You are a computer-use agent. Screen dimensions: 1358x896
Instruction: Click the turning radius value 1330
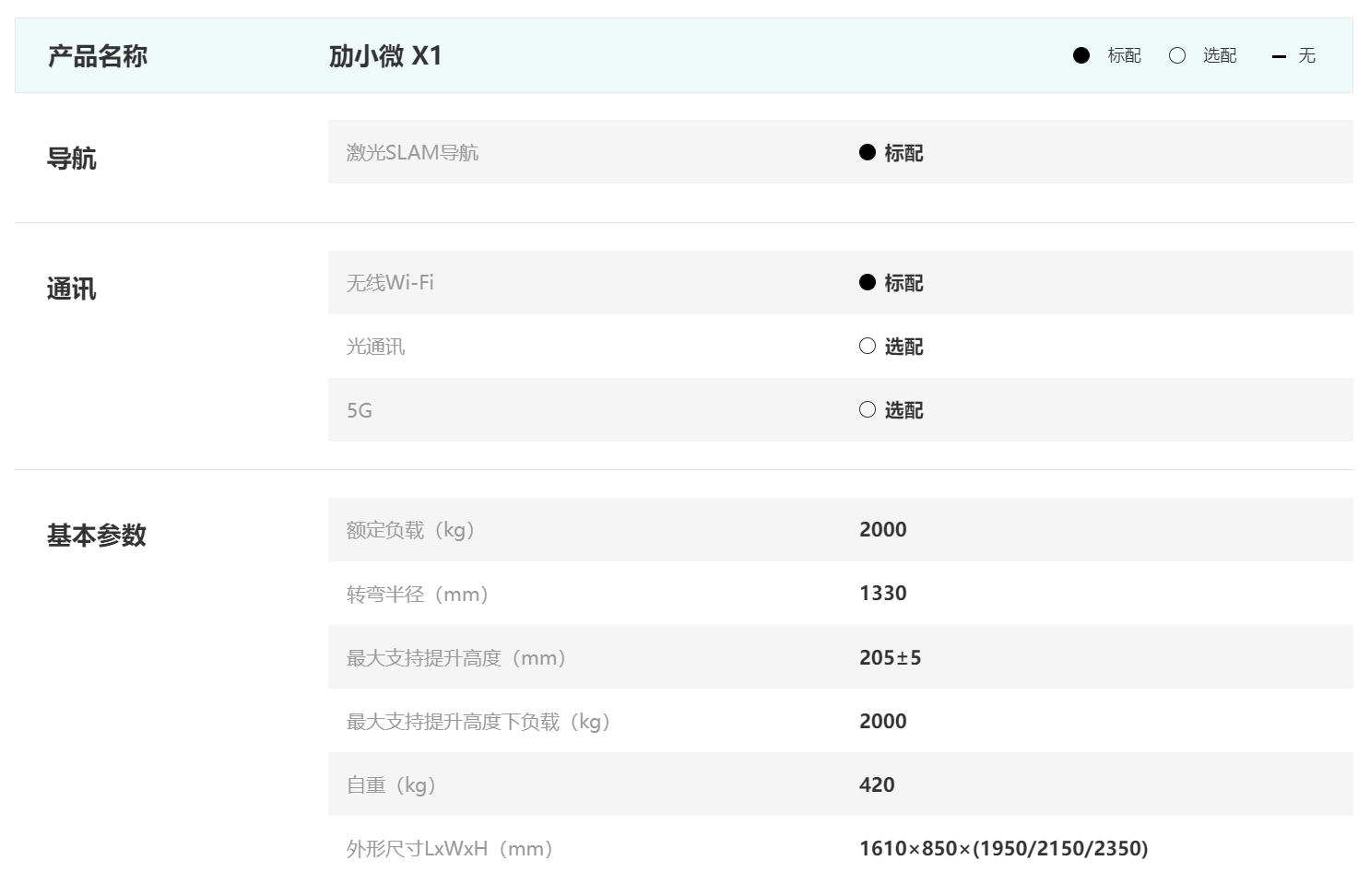(882, 593)
